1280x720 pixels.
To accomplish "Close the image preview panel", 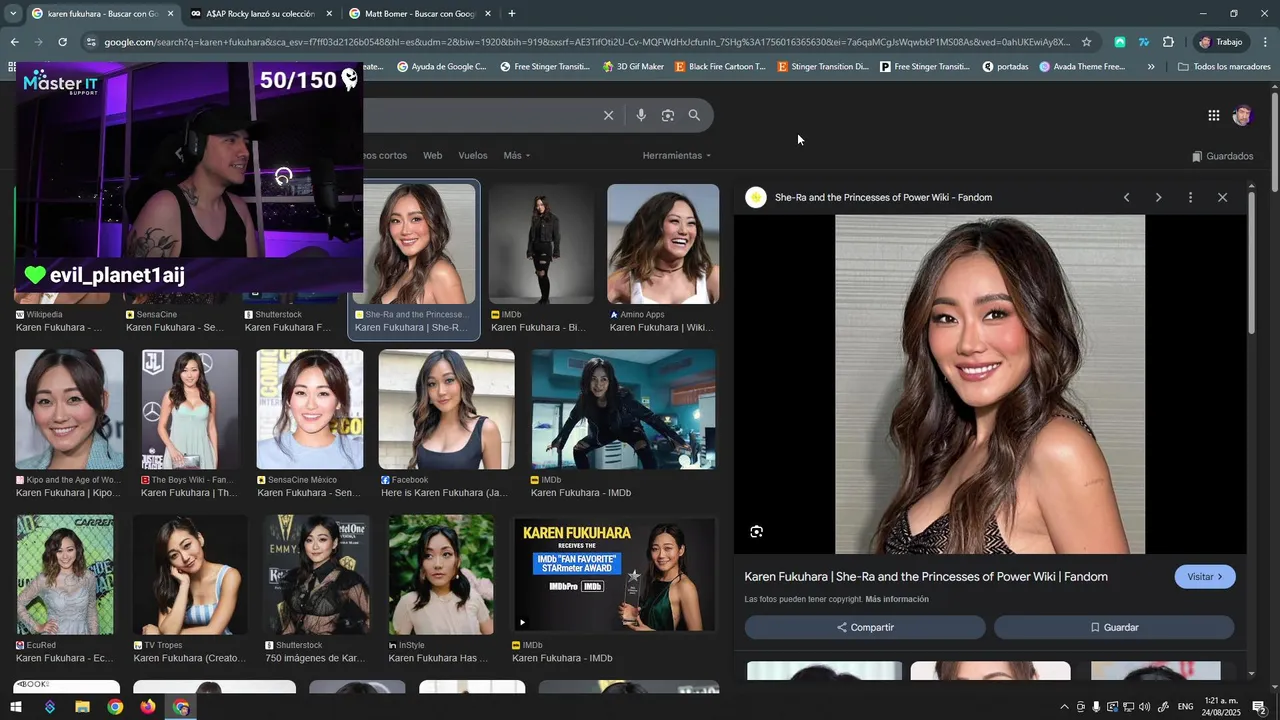I will 1222,197.
